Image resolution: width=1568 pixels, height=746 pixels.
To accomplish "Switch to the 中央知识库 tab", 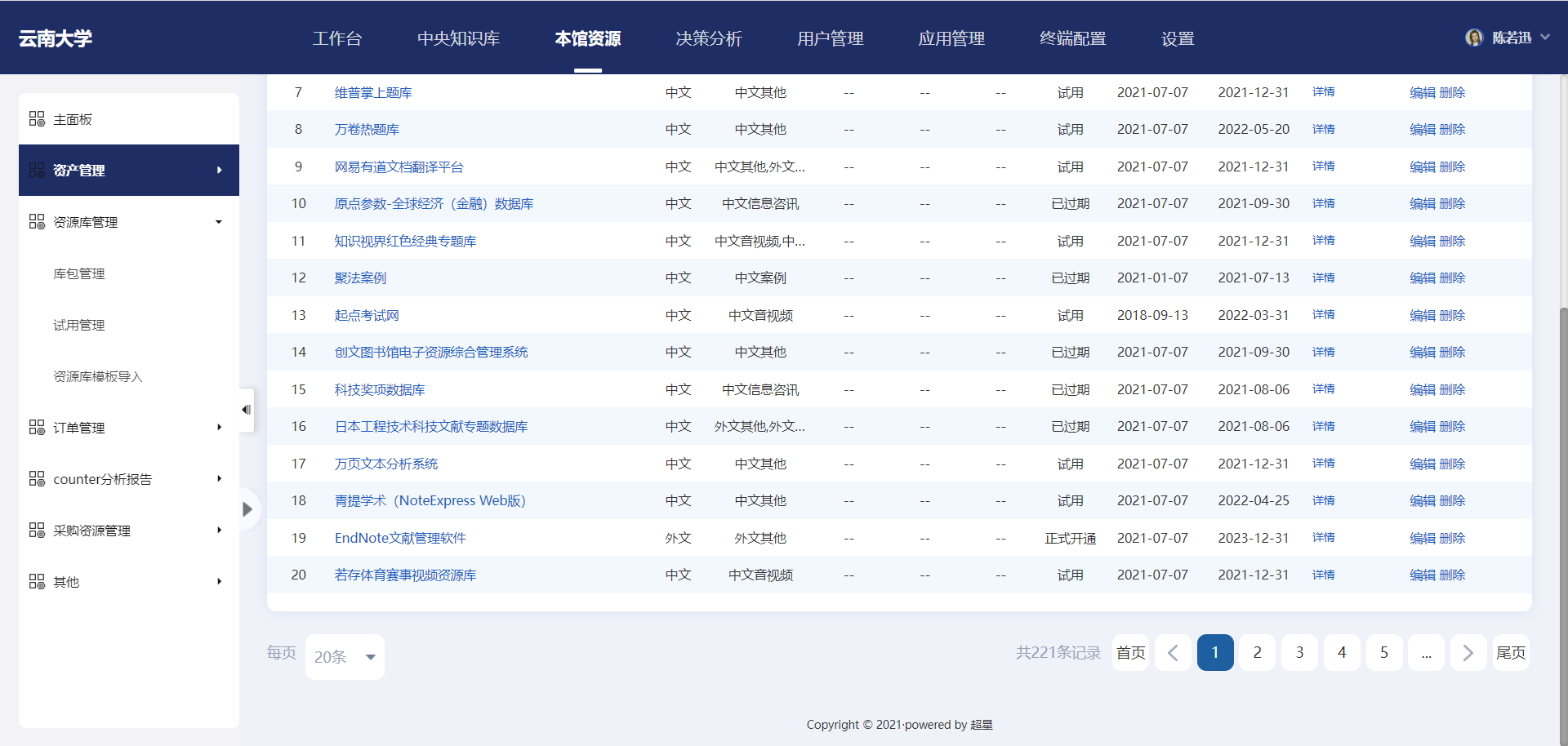I will [458, 38].
